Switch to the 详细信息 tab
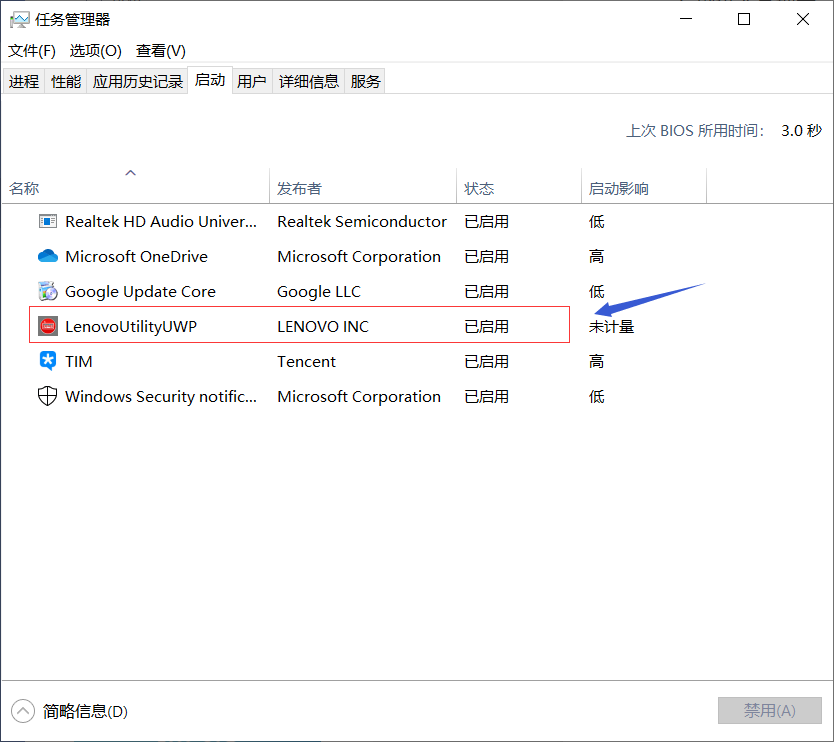The image size is (834, 742). pos(308,81)
